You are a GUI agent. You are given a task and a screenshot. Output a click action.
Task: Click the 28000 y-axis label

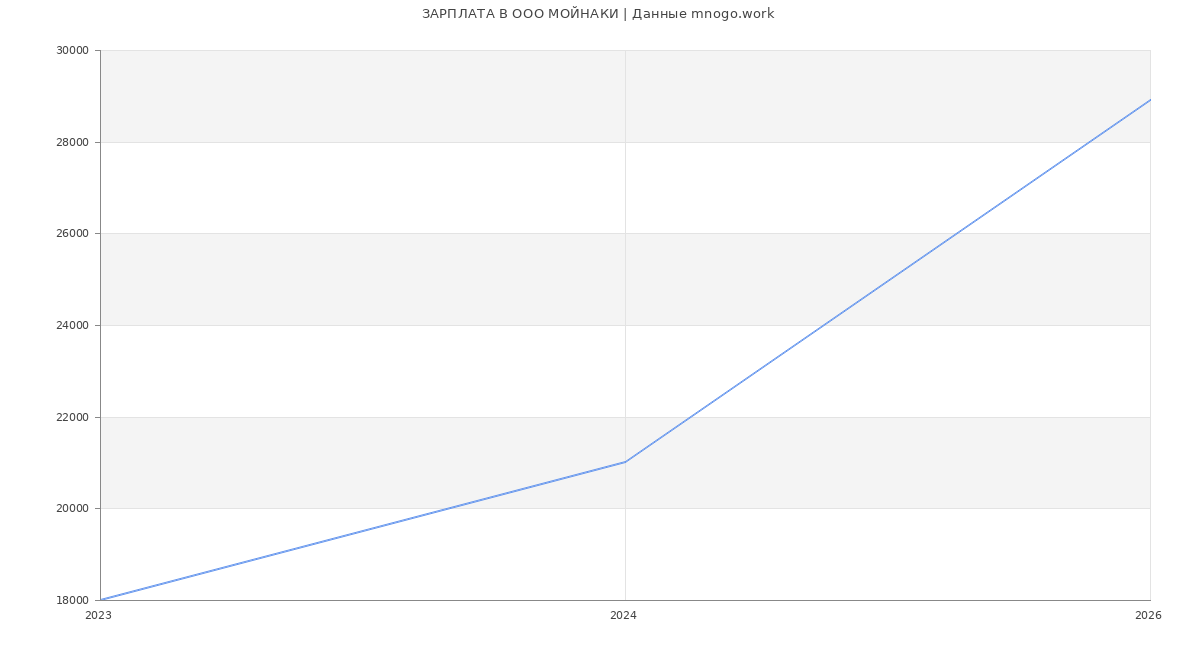73,142
